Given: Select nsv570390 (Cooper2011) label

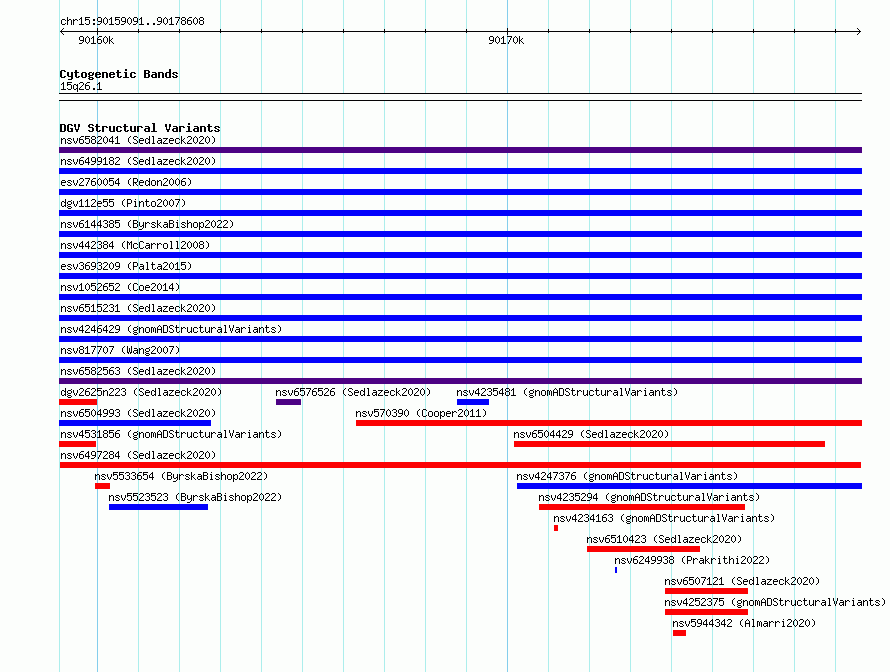Looking at the screenshot, I should [421, 413].
